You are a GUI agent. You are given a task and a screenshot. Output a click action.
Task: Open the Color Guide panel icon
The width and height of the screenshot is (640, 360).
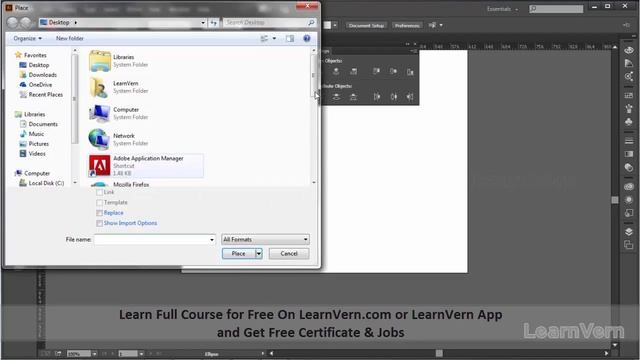click(629, 63)
